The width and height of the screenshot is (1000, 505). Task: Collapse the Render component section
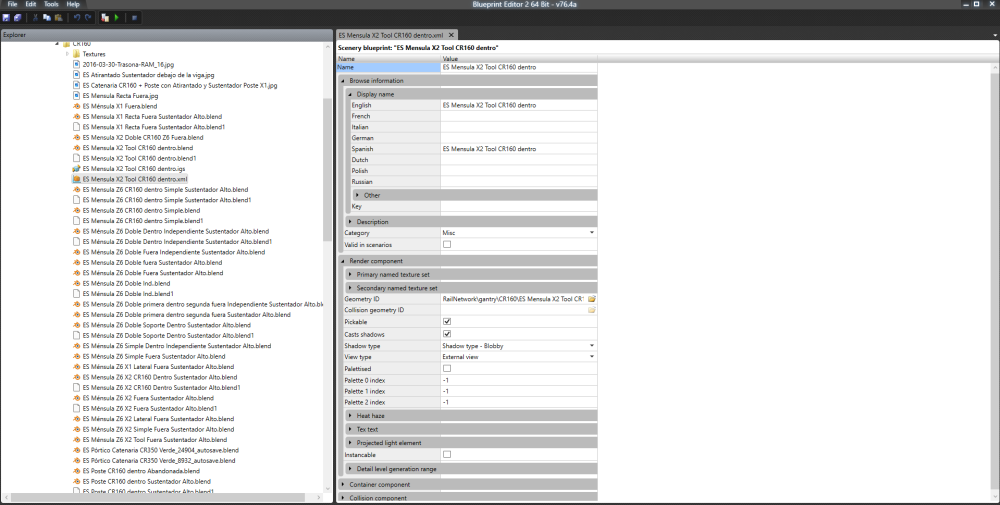tap(343, 261)
